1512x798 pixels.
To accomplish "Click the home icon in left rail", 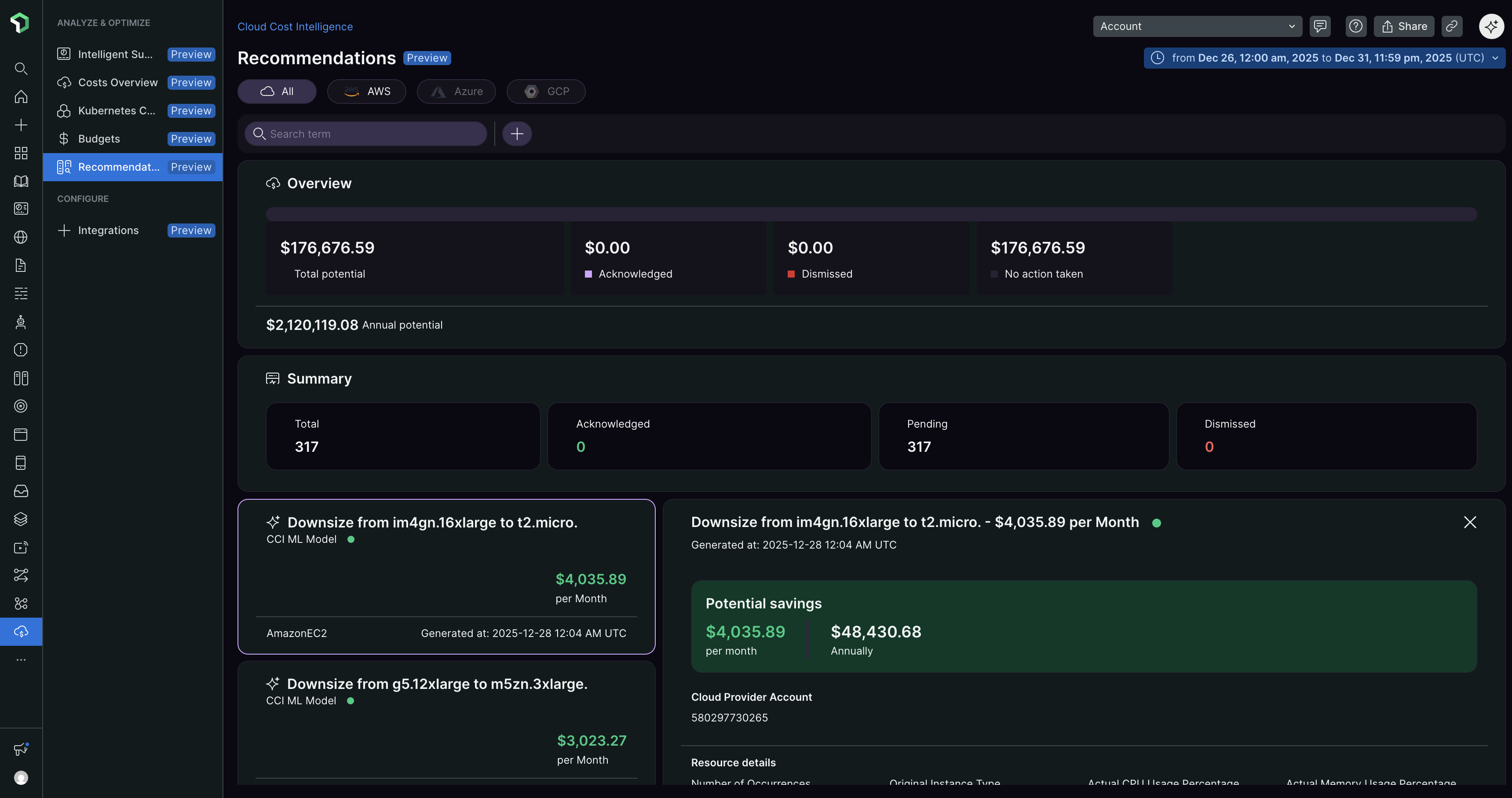I will [x=21, y=97].
